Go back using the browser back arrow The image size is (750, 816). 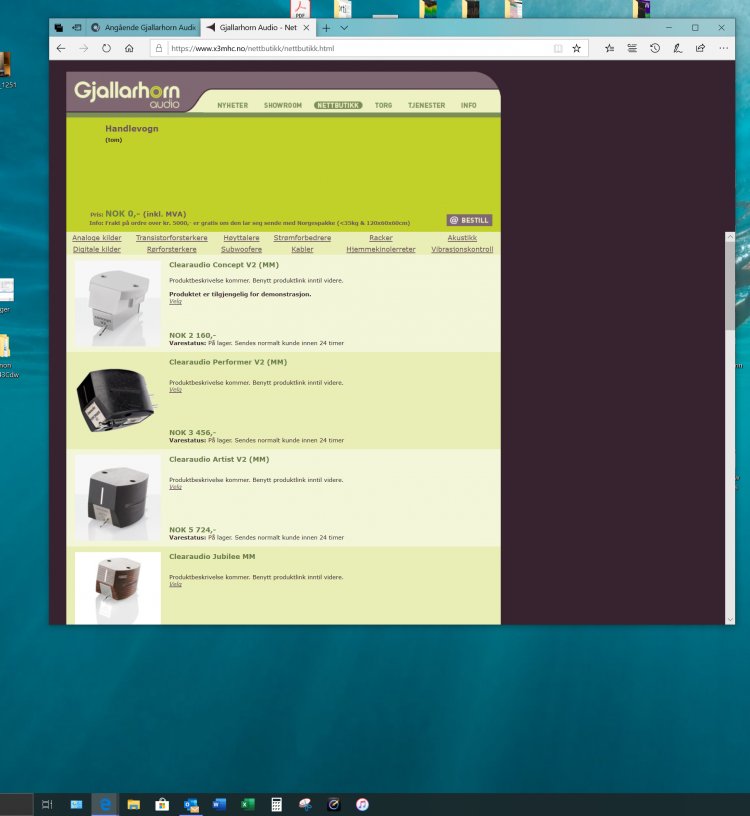tap(61, 48)
